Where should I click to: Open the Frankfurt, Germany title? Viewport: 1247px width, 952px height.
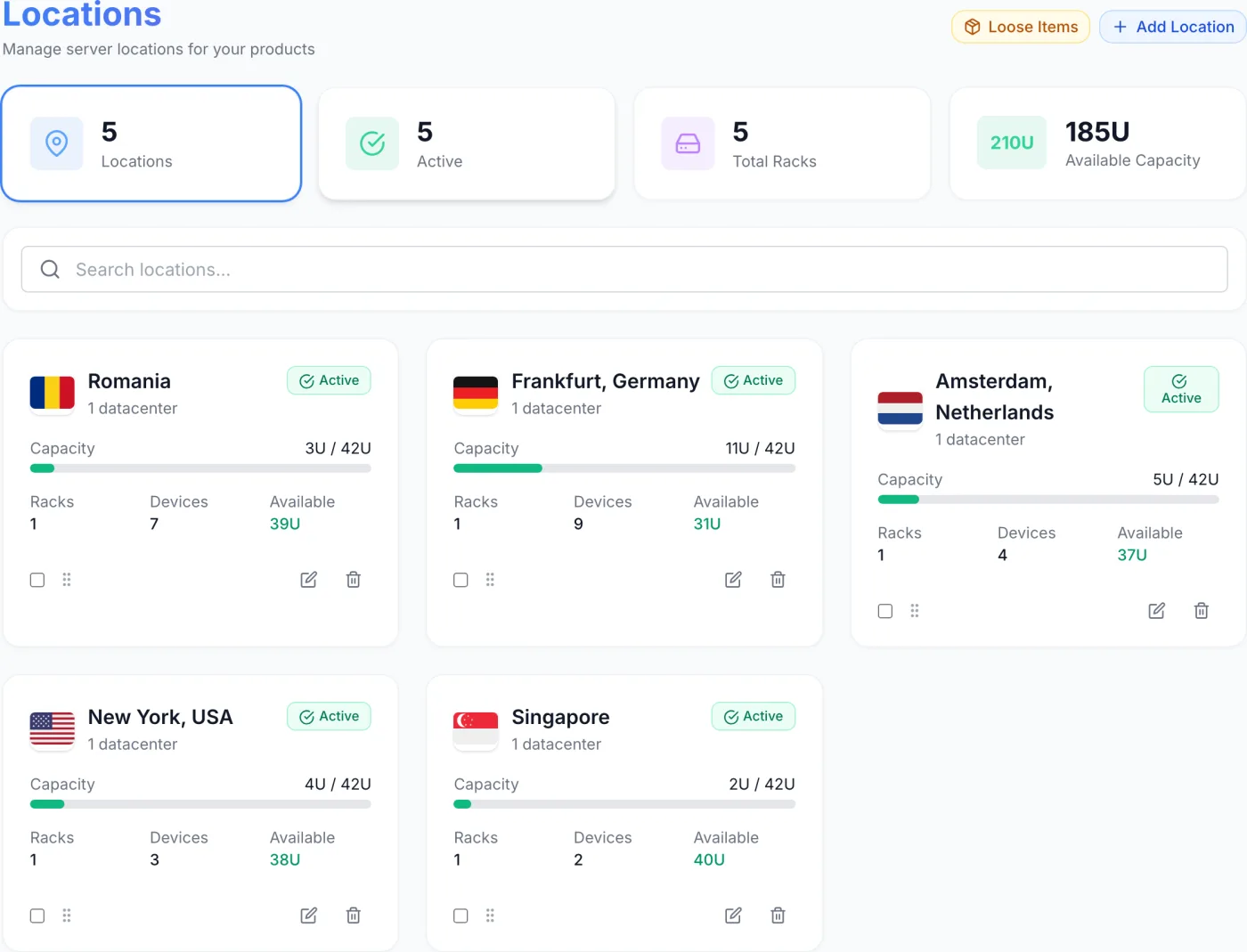[606, 381]
